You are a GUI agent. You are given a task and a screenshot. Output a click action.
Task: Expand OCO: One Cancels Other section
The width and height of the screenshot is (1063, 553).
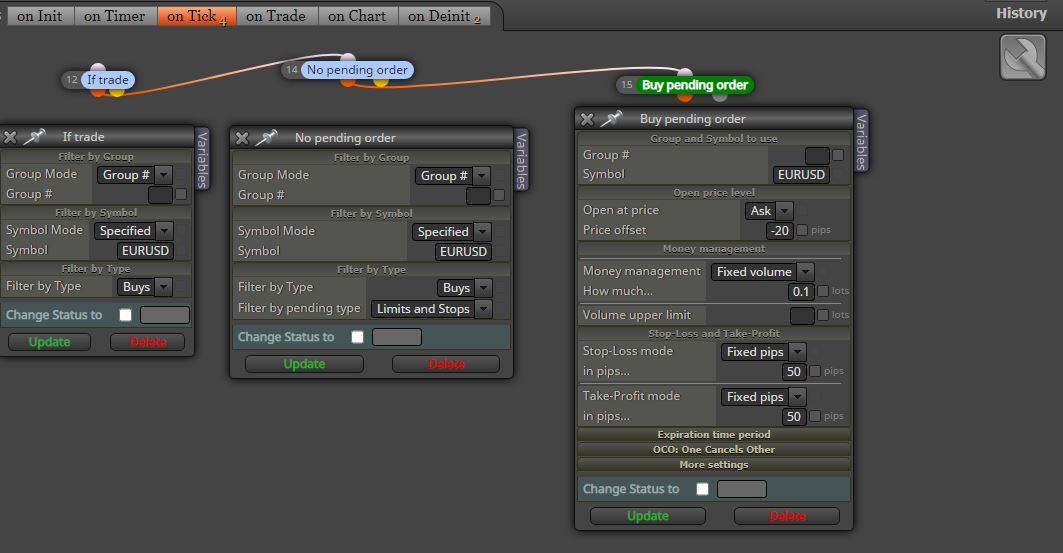point(714,449)
